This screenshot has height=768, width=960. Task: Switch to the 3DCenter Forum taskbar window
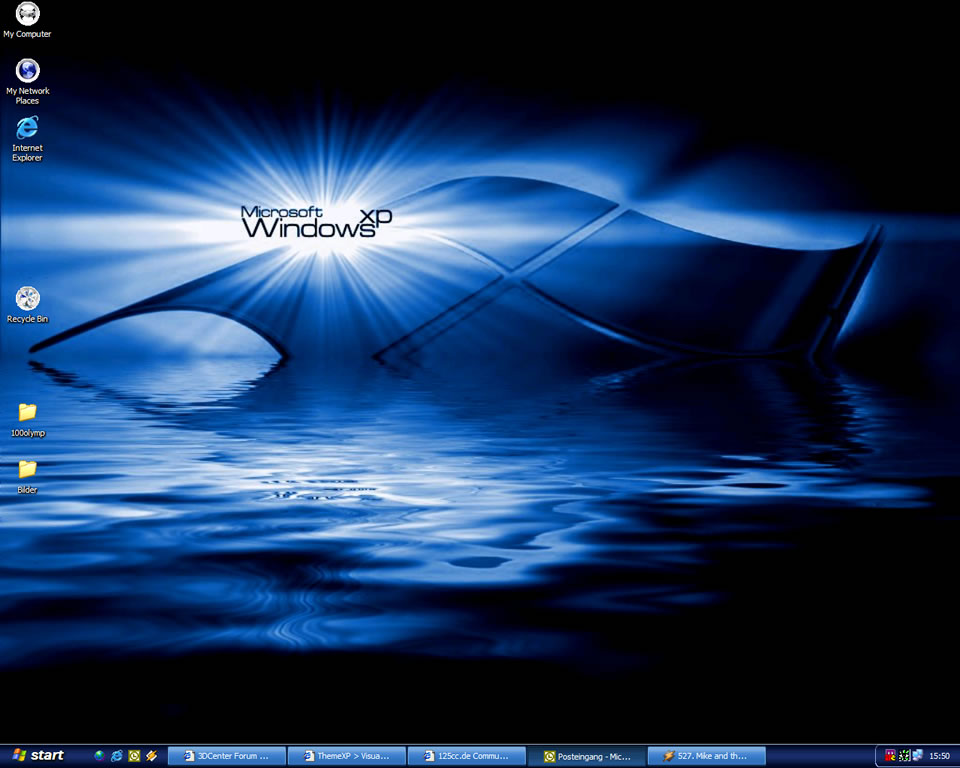(x=227, y=756)
